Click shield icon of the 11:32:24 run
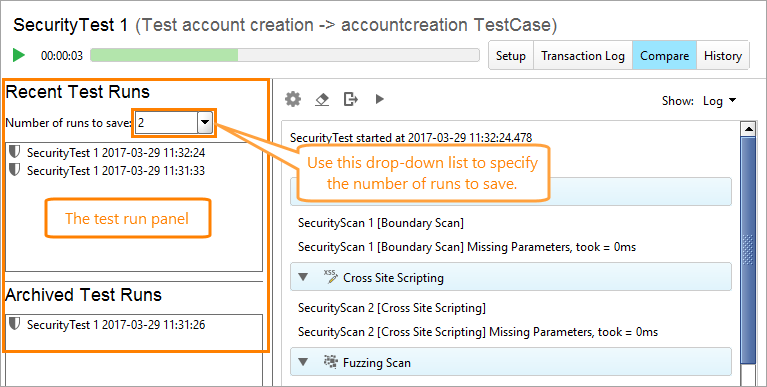767x387 pixels. (15, 152)
